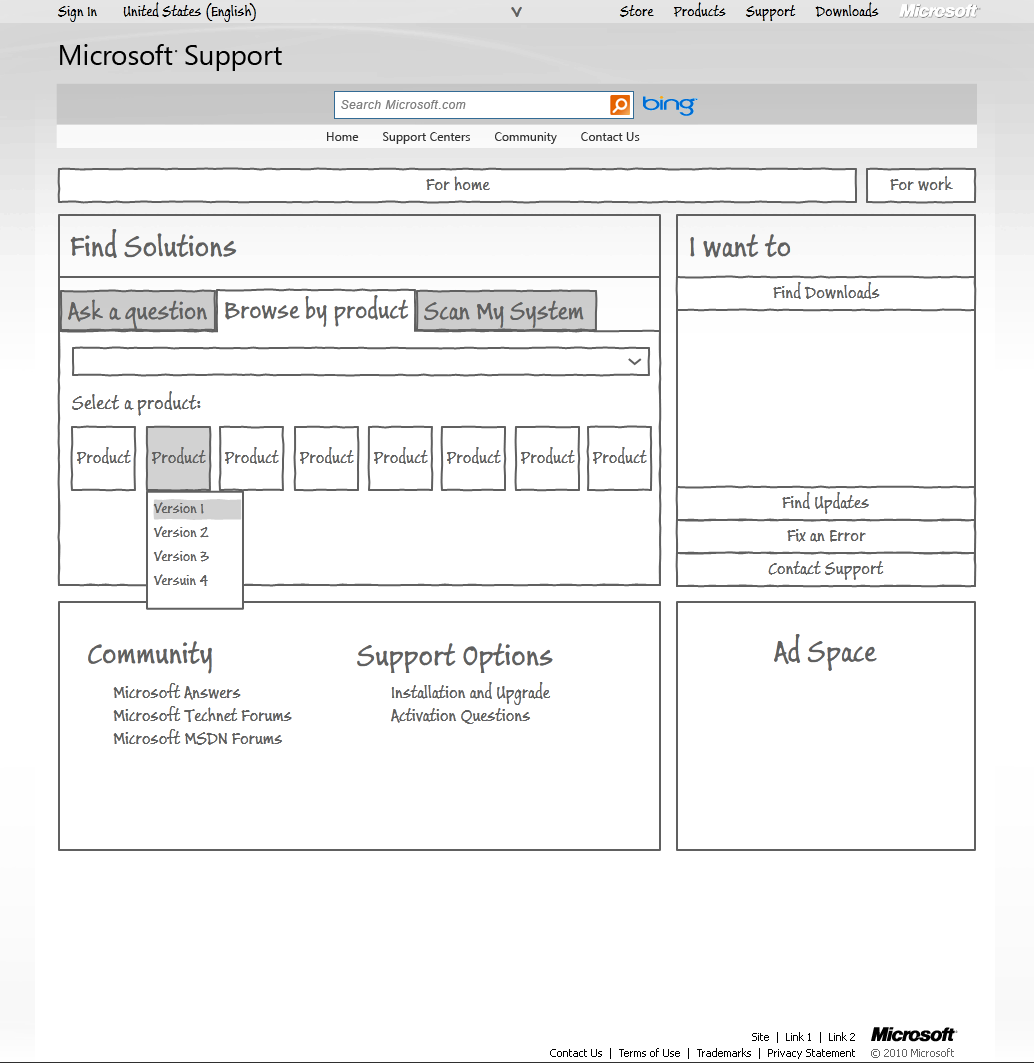The width and height of the screenshot is (1034, 1063).
Task: Select United States (English) locale
Action: coord(190,12)
